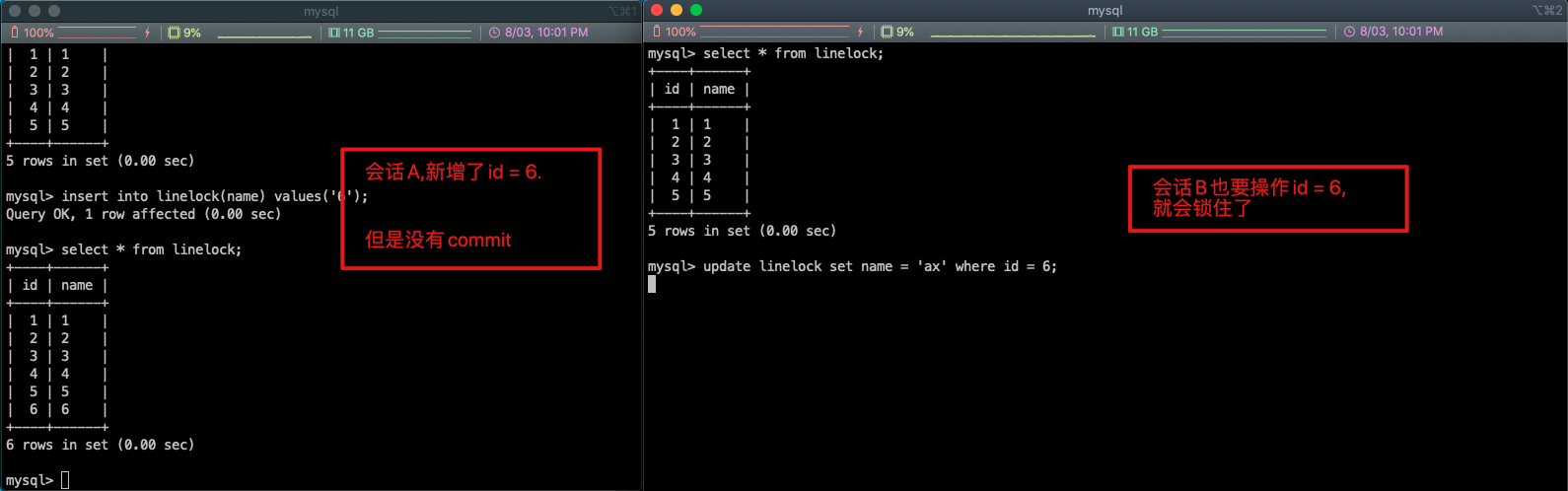This screenshot has height=491, width=1568.
Task: Minimize the right mysql window with yellow button
Action: [x=677, y=10]
